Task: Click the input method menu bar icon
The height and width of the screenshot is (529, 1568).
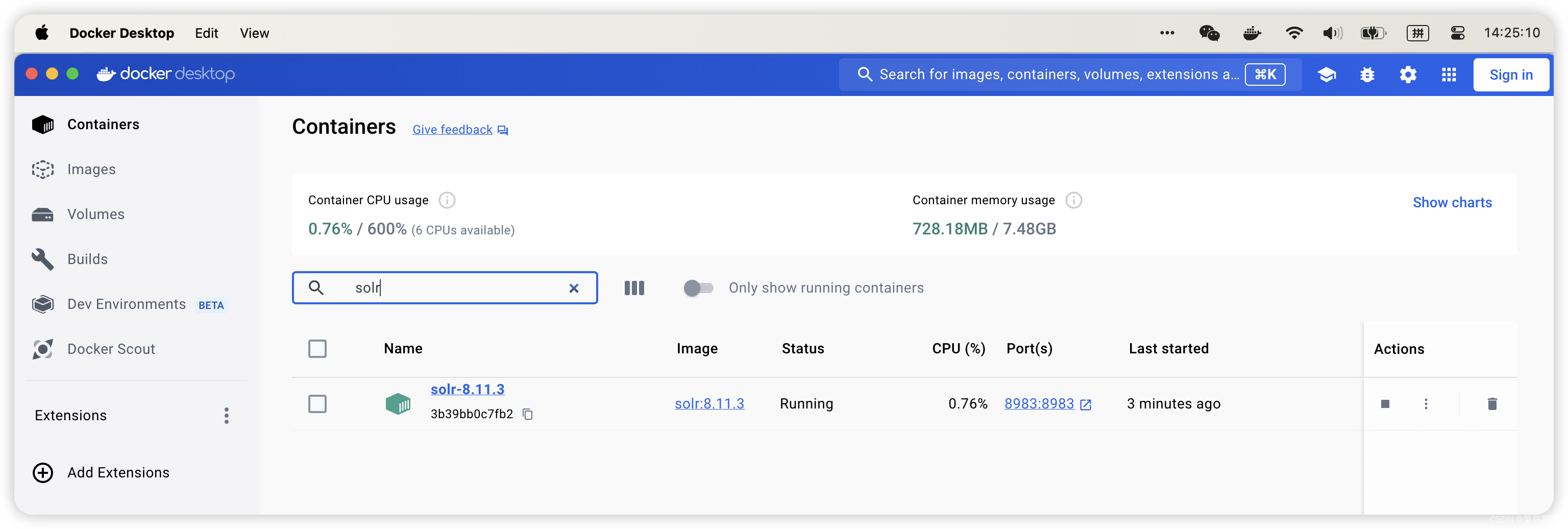Action: tap(1417, 33)
